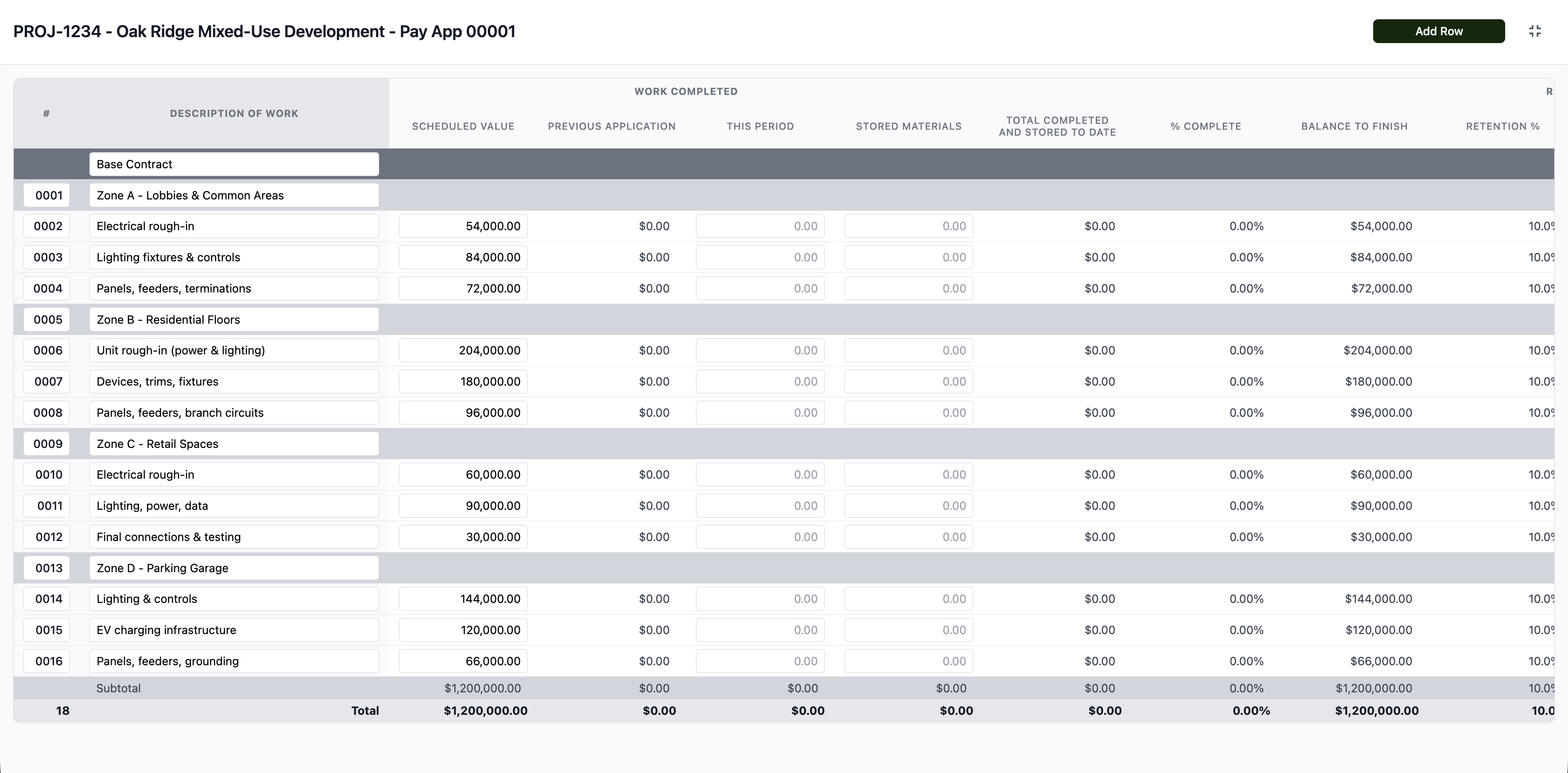The width and height of the screenshot is (1568, 773).
Task: Edit scheduled value for Lighting fixtures & controls
Action: tap(463, 257)
